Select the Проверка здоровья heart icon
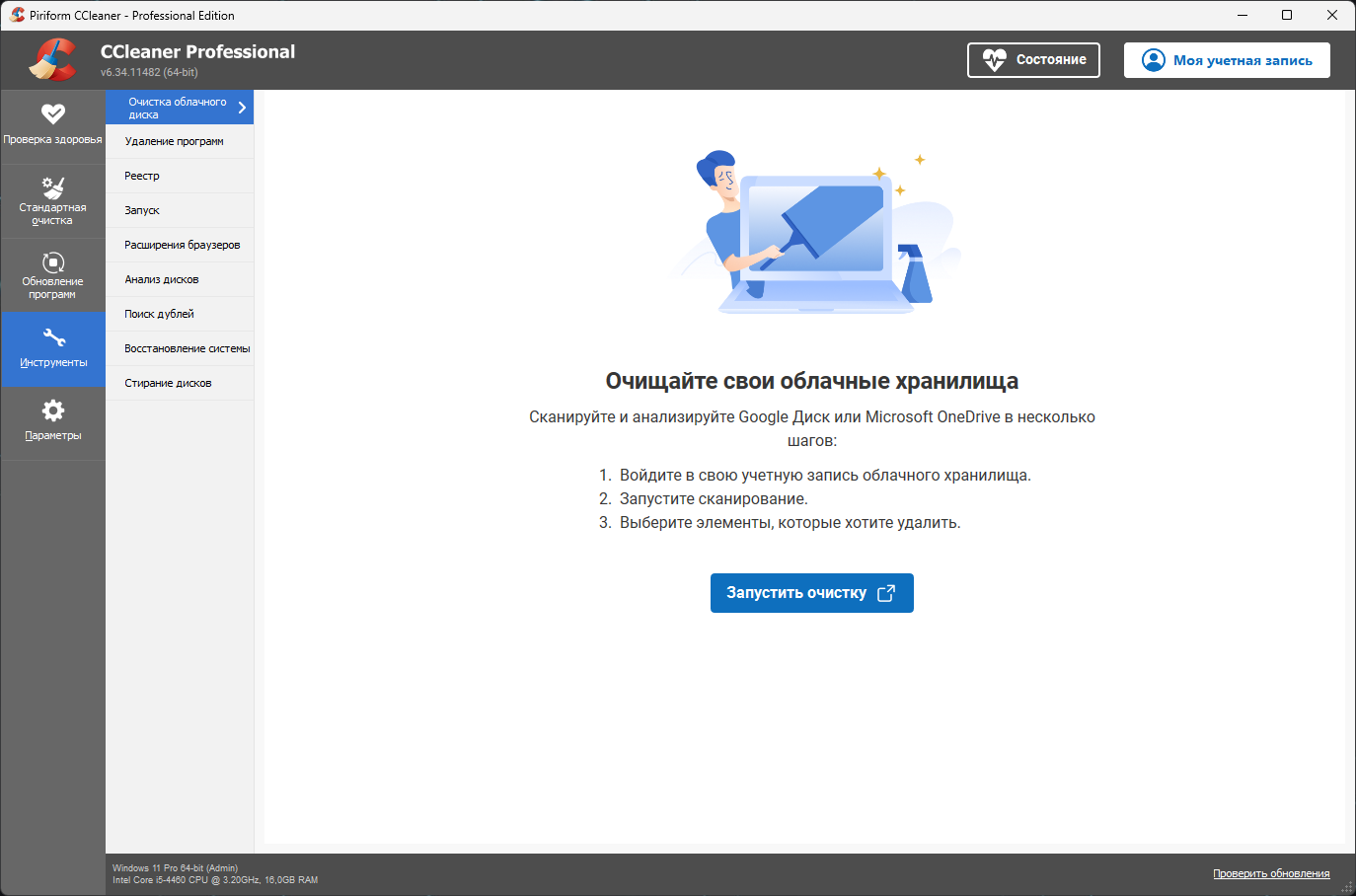 [53, 112]
